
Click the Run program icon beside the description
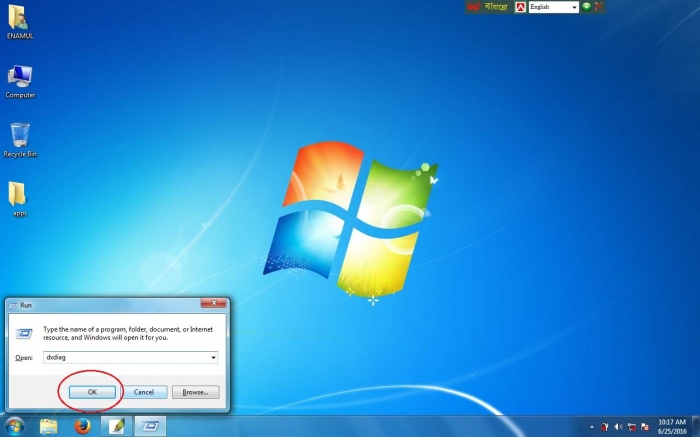point(24,333)
